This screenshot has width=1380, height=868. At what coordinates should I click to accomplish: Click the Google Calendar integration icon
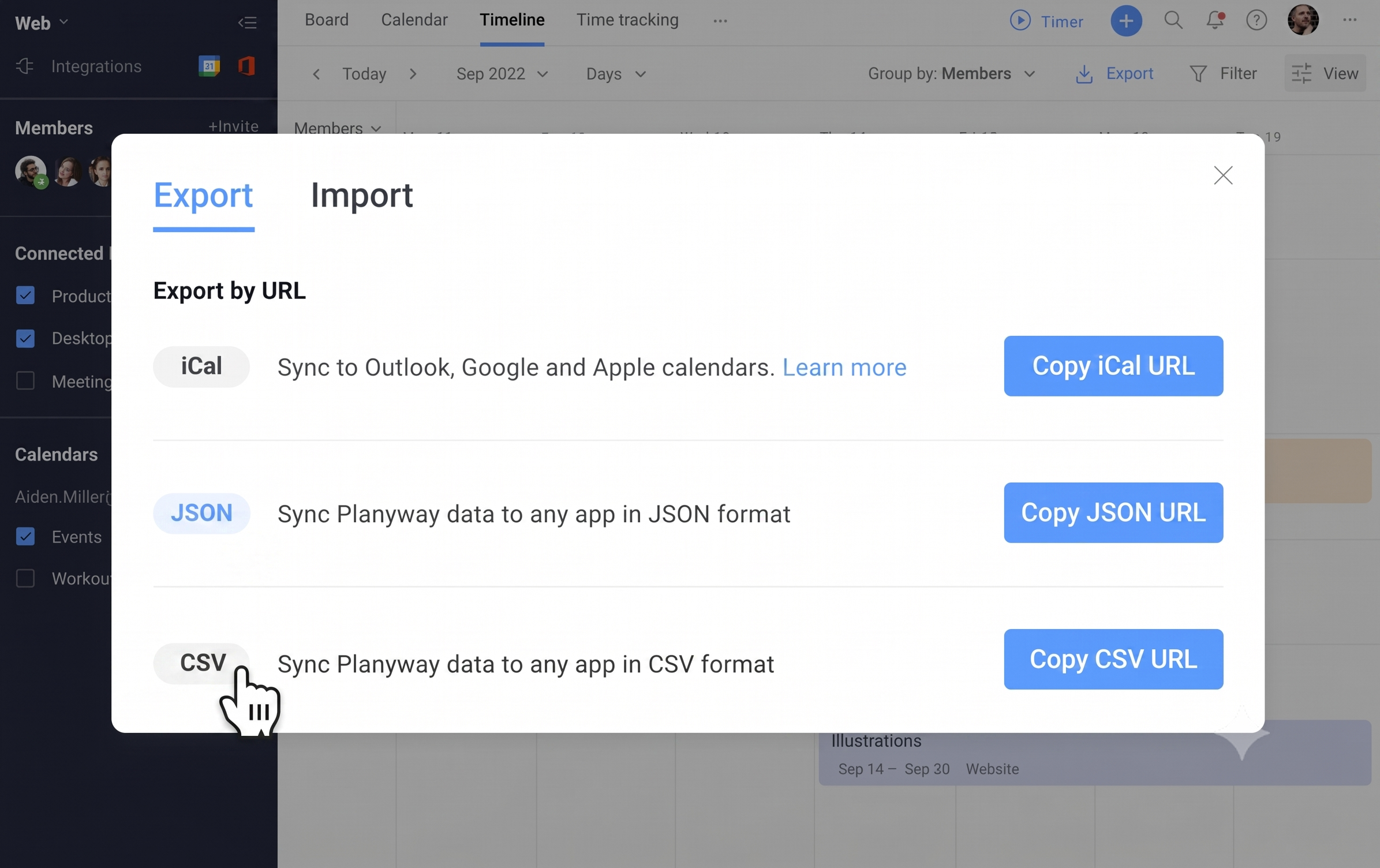click(x=209, y=66)
